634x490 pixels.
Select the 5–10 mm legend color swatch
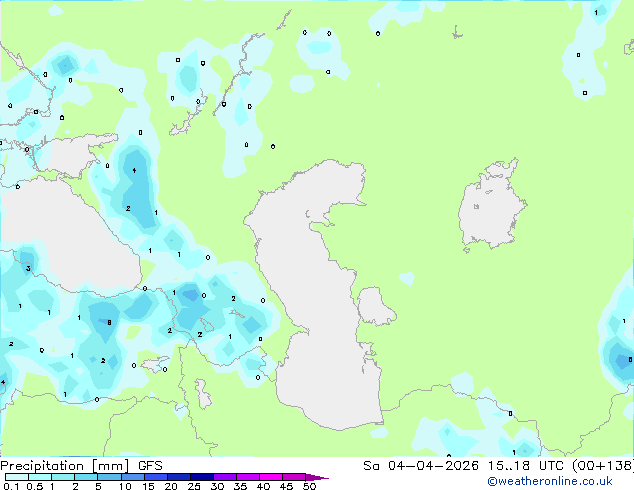(x=110, y=477)
